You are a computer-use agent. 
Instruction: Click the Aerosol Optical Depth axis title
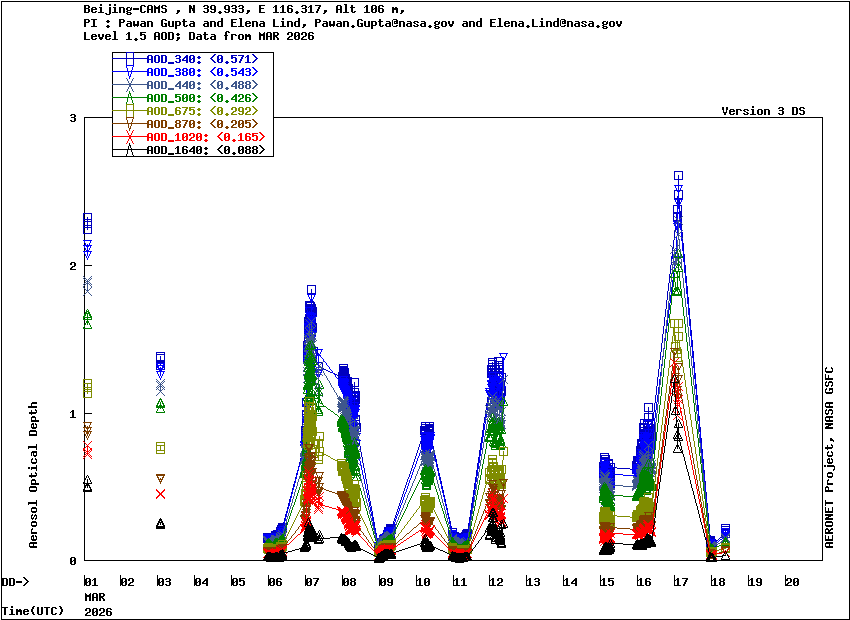pos(33,475)
